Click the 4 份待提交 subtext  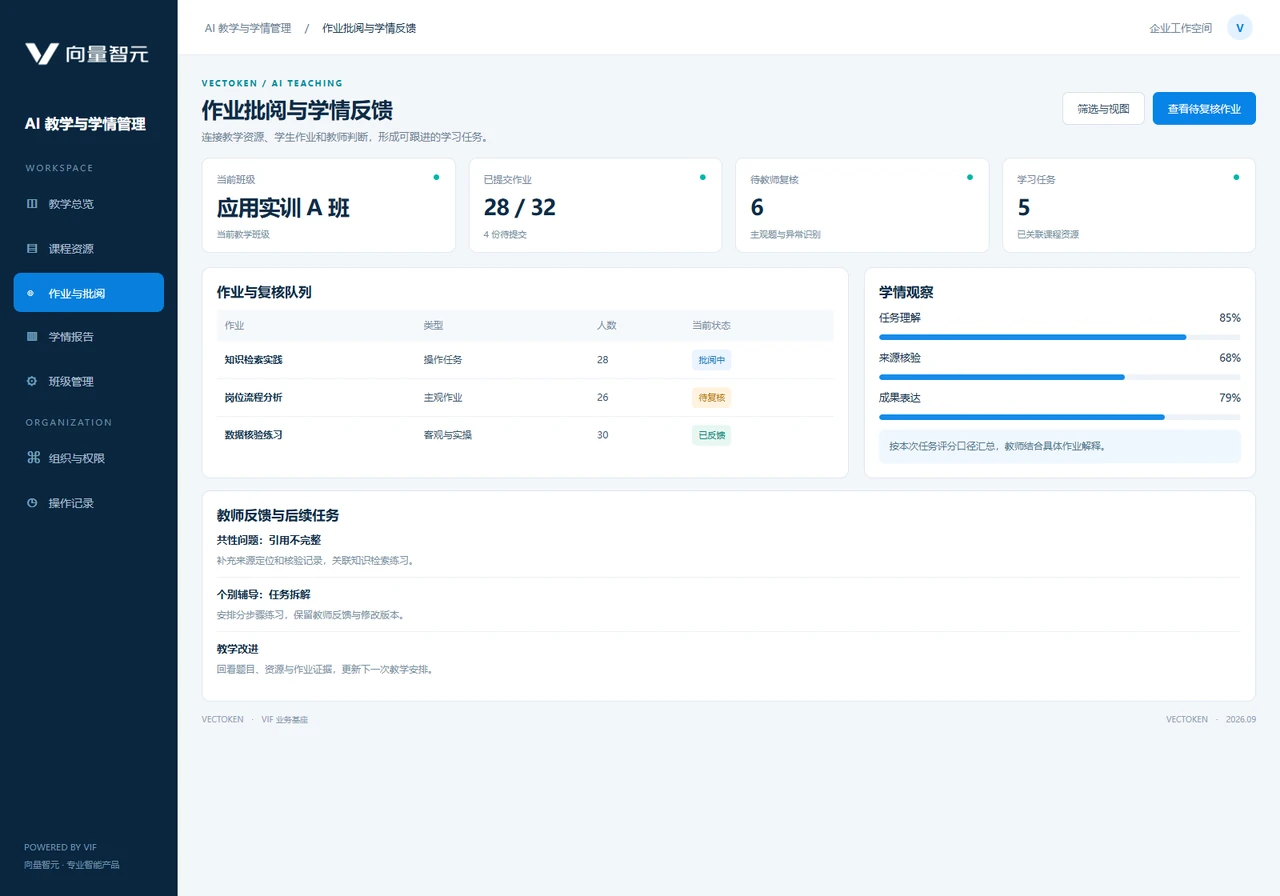pyautogui.click(x=505, y=234)
